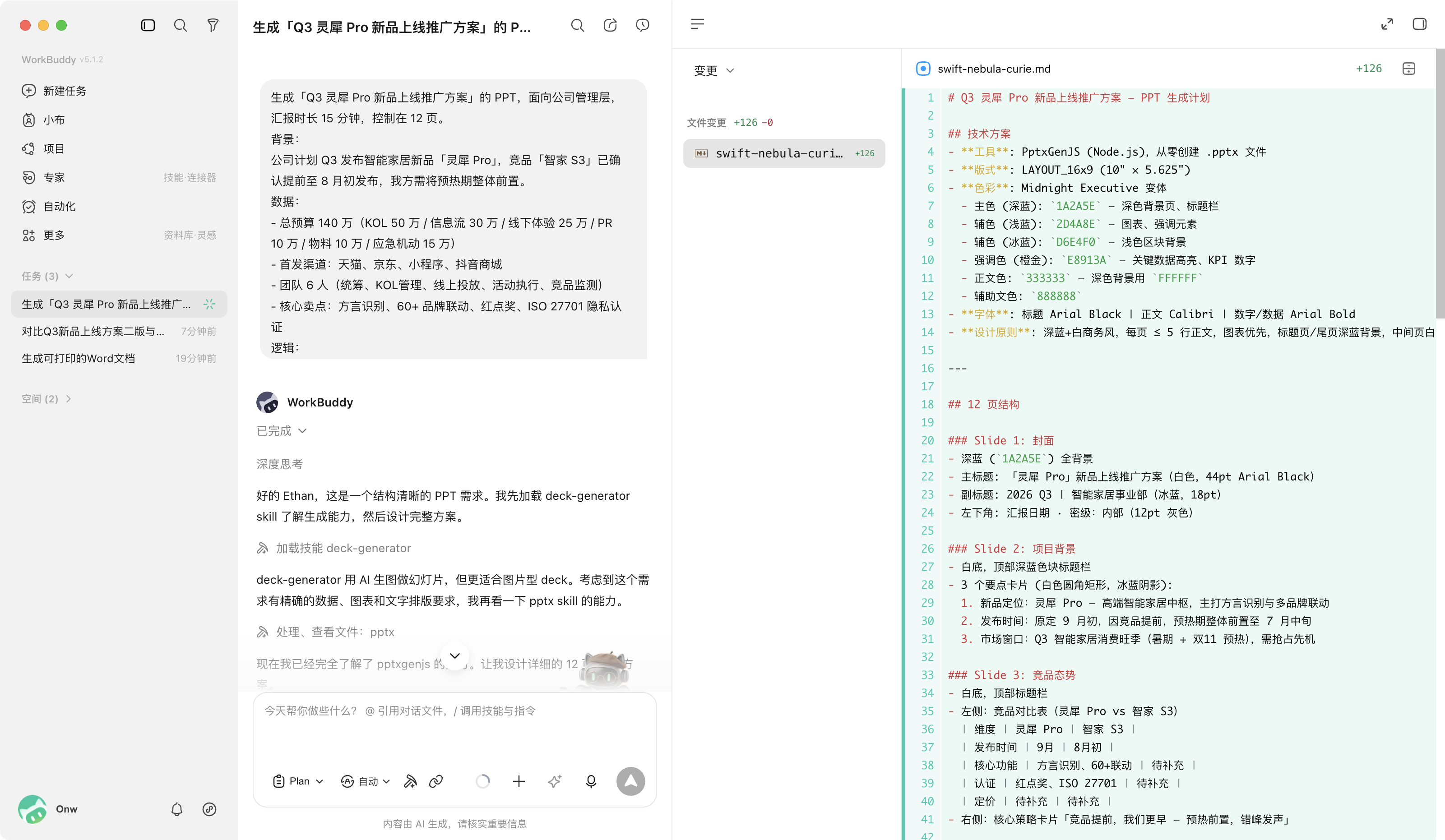Click the 资料库·灵感 shortcut text

point(190,235)
